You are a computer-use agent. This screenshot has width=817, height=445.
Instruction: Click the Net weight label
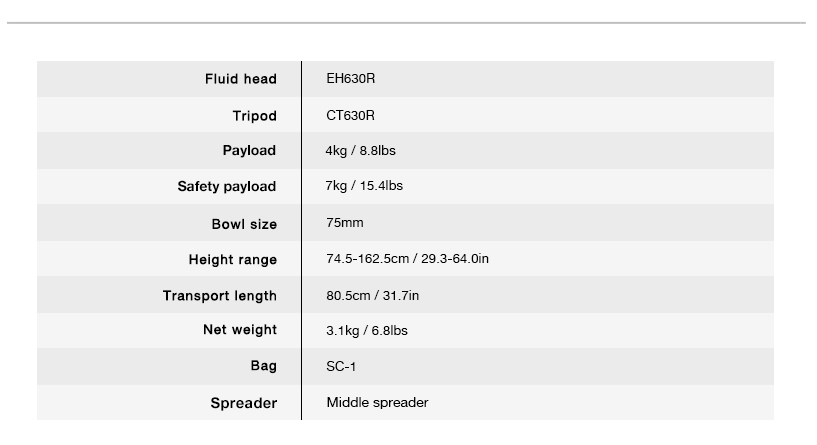[240, 329]
